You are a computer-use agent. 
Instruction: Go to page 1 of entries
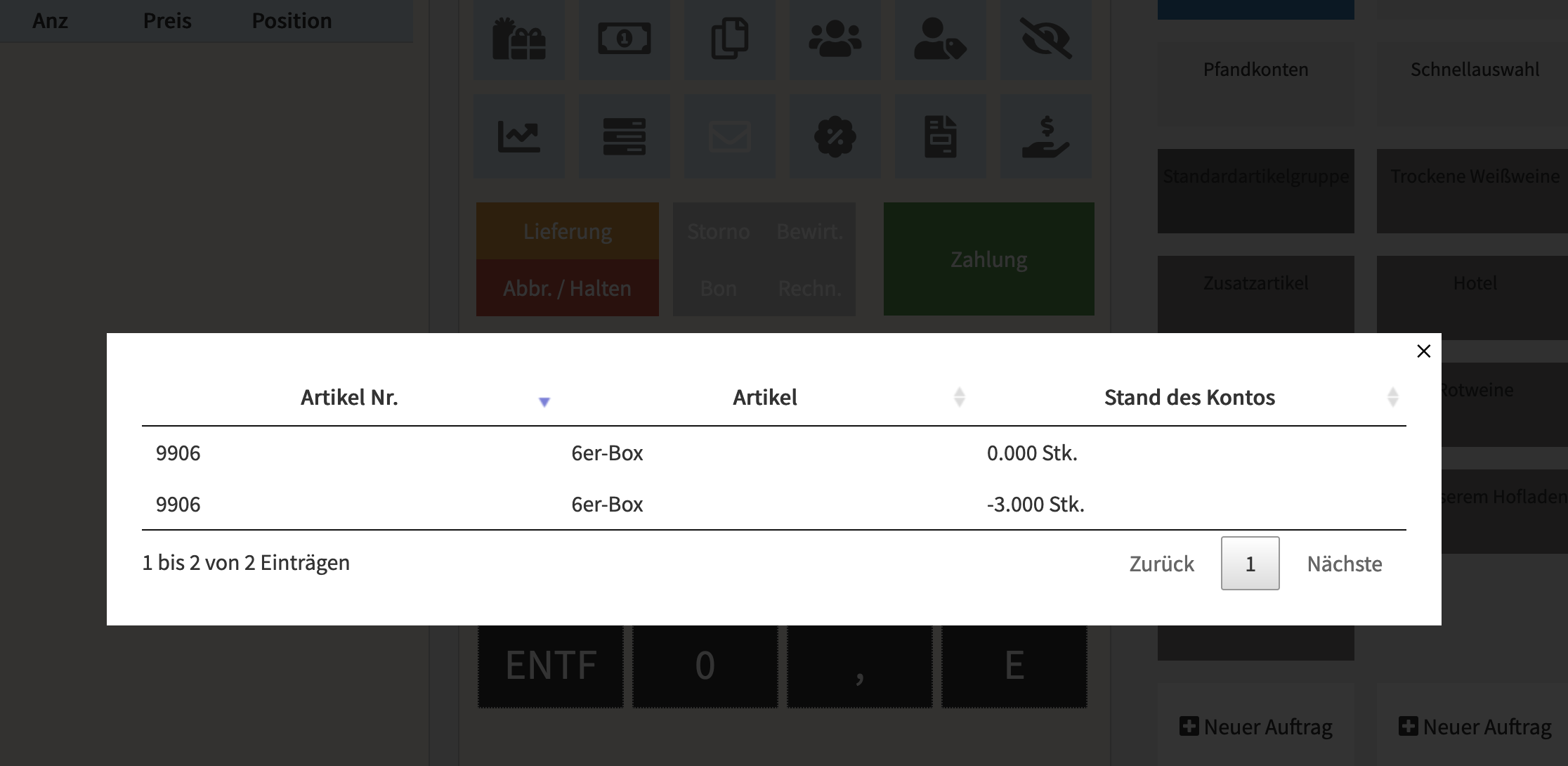pyautogui.click(x=1250, y=564)
